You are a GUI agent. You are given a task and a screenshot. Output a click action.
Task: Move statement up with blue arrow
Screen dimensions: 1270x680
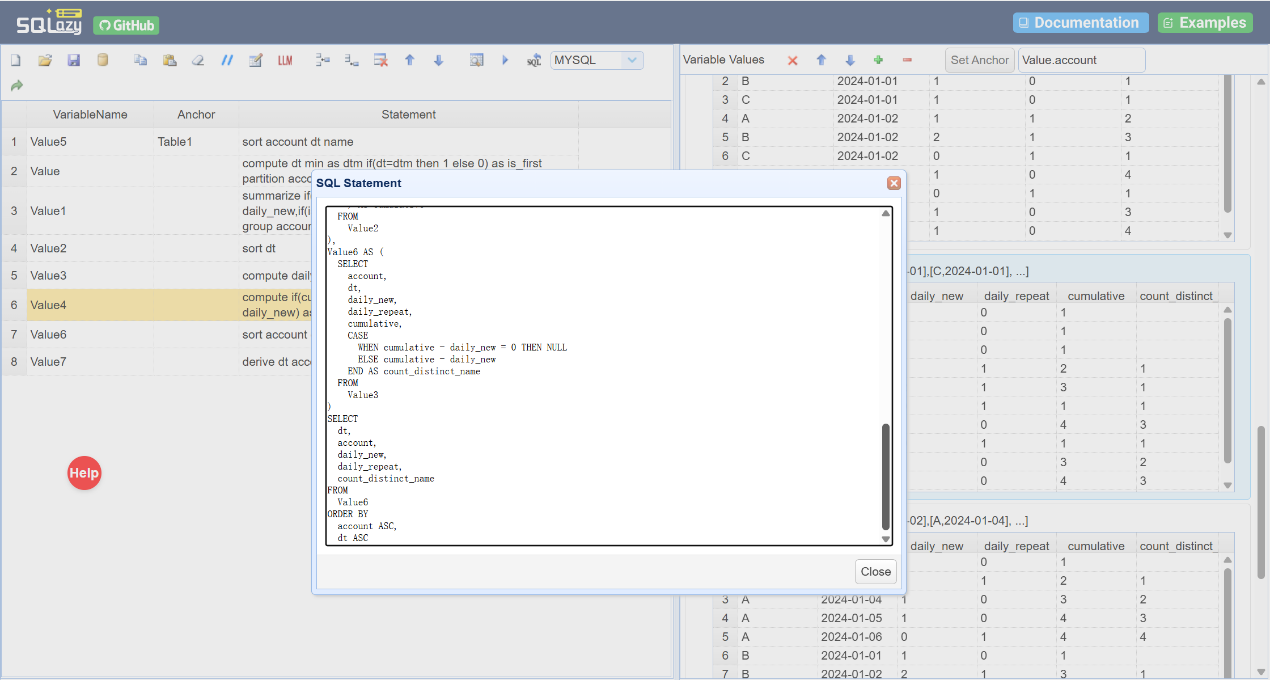click(x=409, y=60)
